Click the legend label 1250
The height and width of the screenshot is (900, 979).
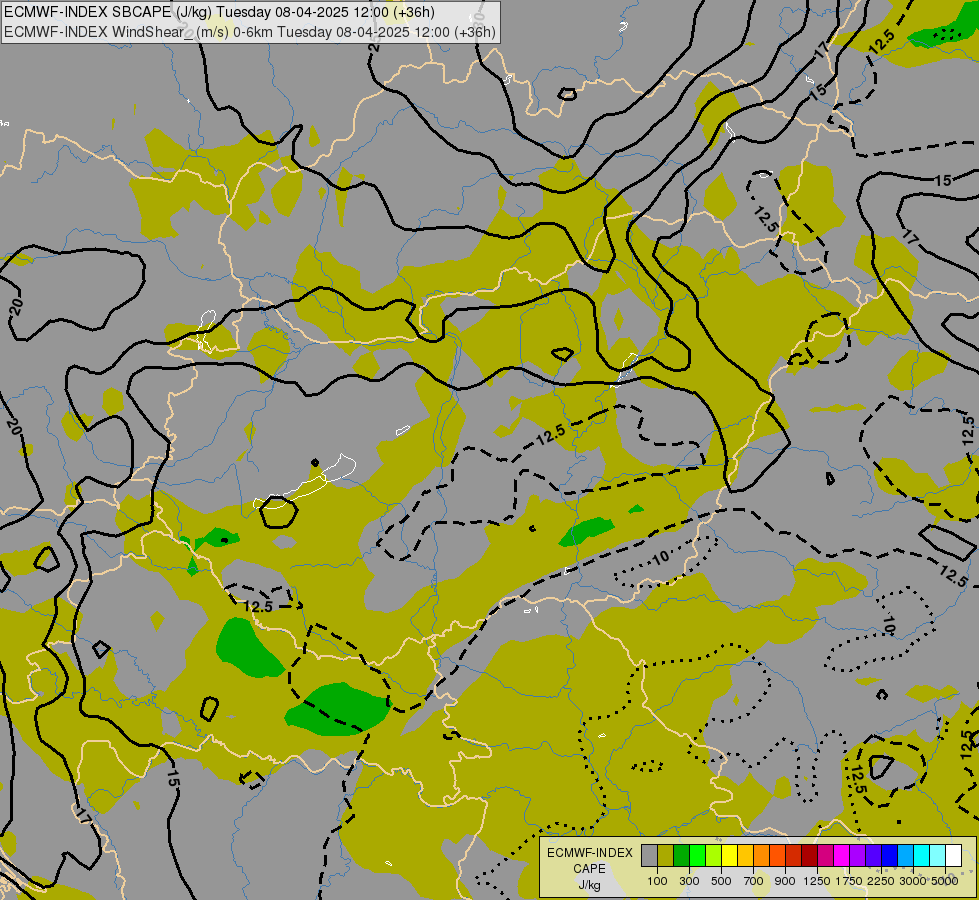click(x=817, y=881)
